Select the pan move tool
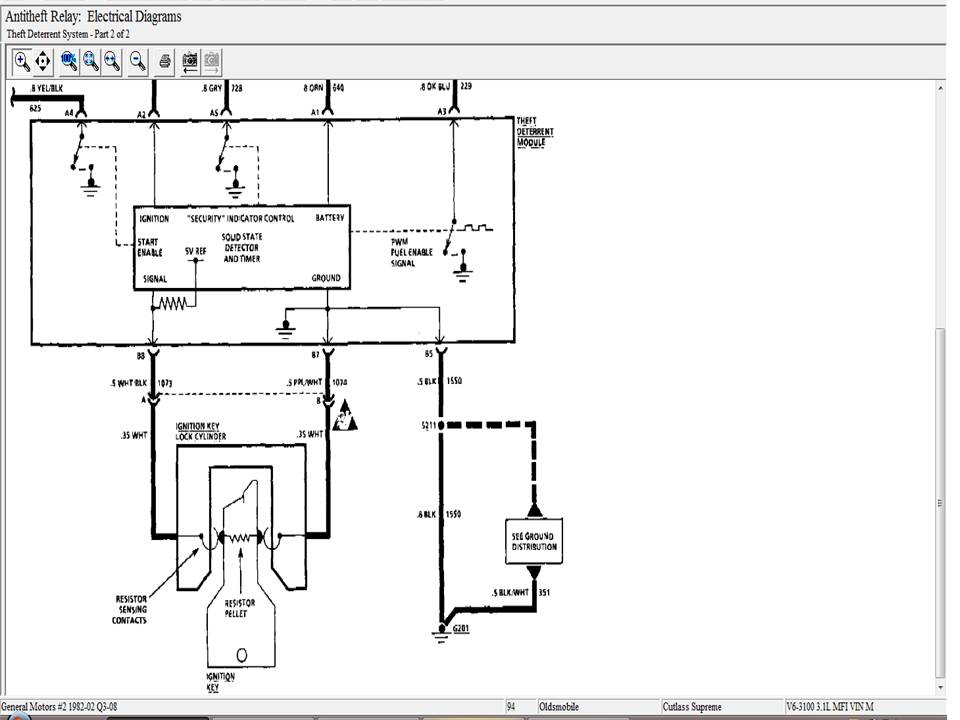 pyautogui.click(x=43, y=61)
